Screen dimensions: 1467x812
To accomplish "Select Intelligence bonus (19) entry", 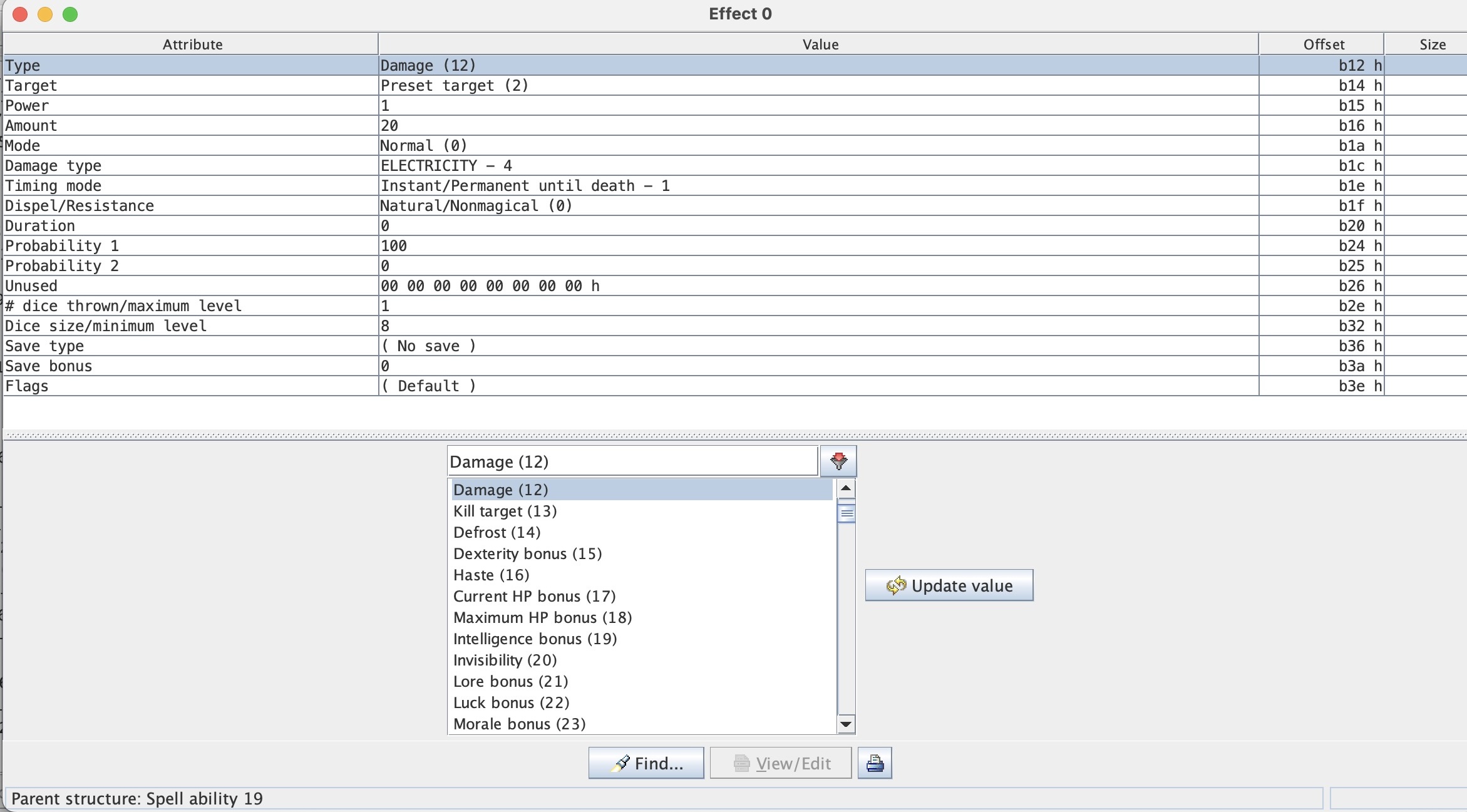I will (643, 639).
